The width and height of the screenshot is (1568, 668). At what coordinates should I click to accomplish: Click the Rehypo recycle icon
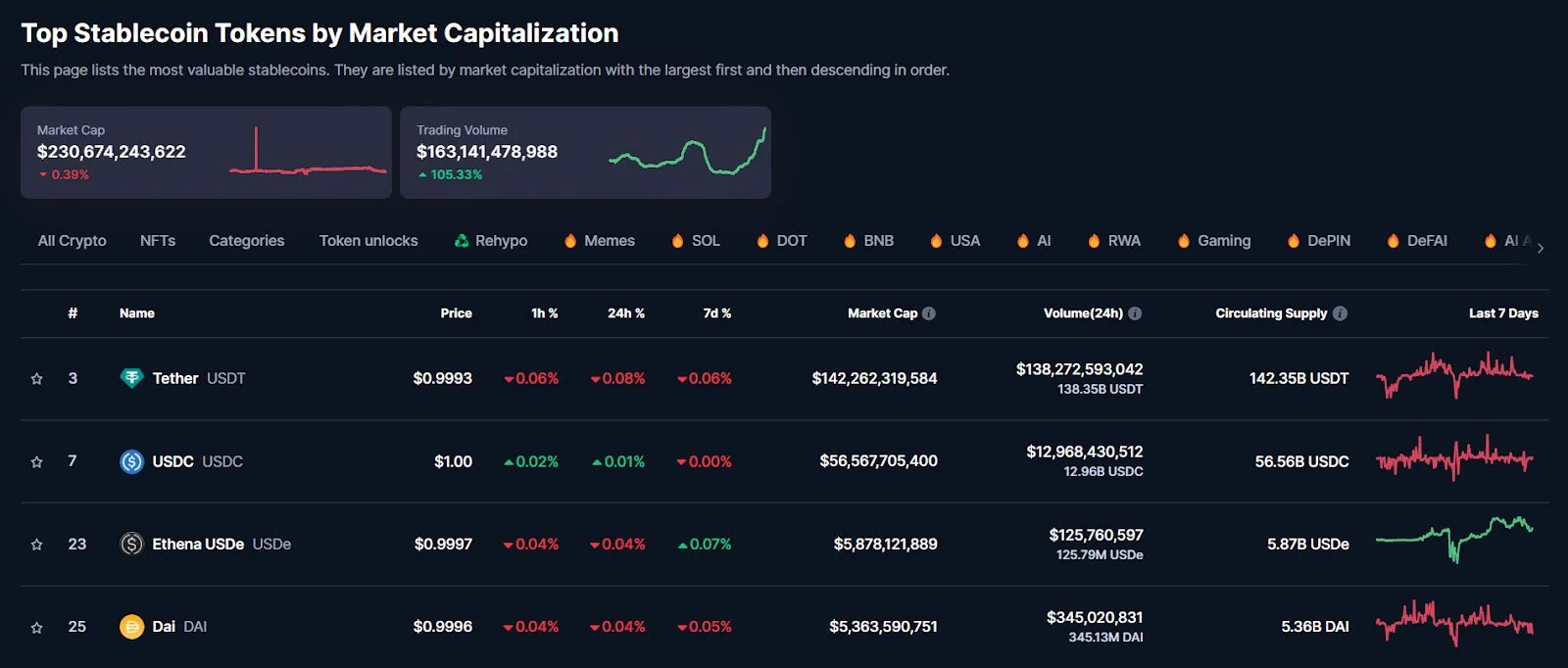tap(462, 241)
